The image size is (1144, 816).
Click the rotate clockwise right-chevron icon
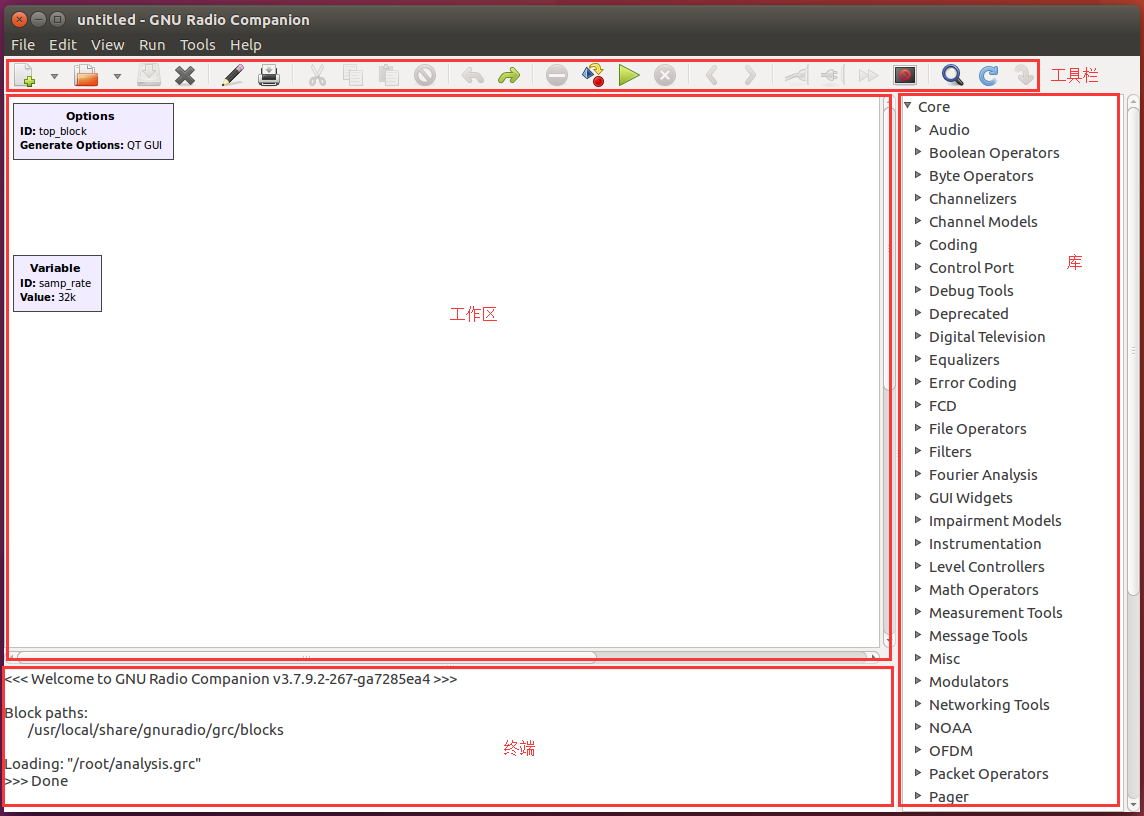pyautogui.click(x=749, y=75)
